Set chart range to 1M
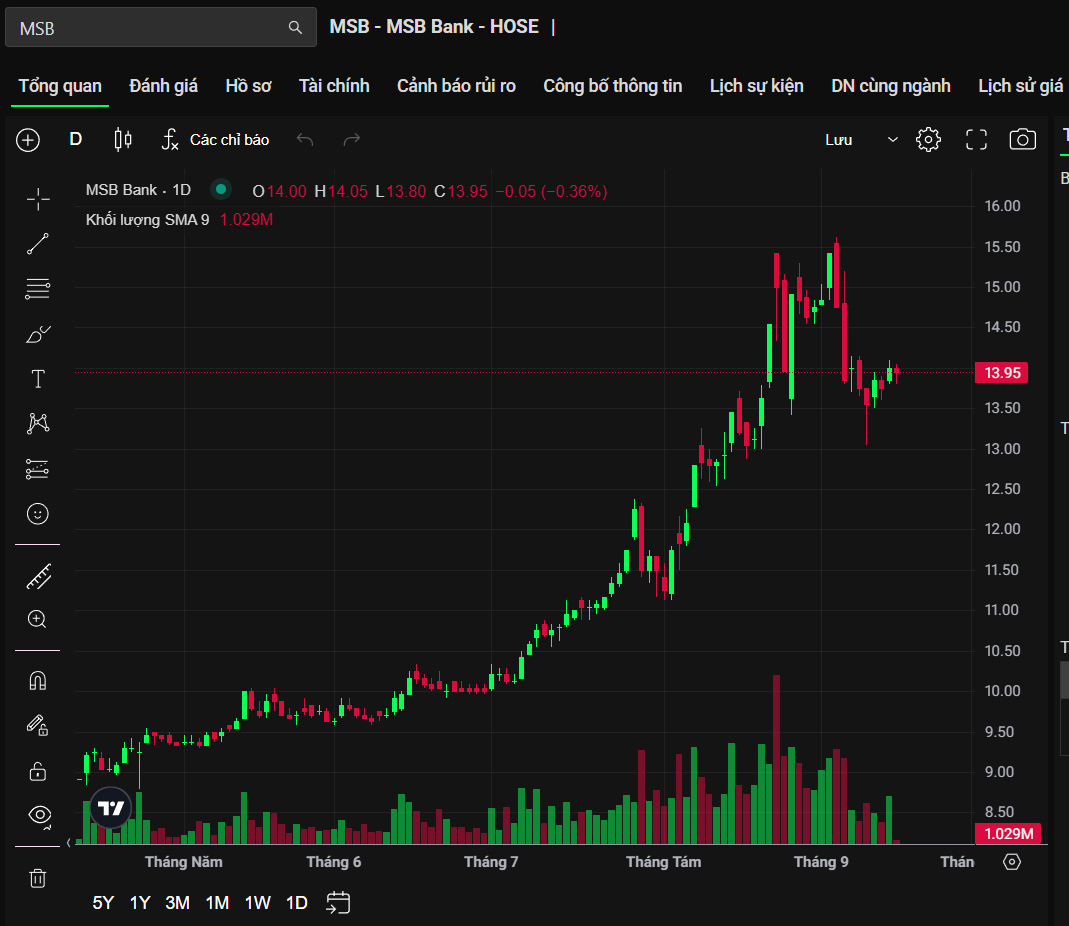This screenshot has height=926, width=1069. [x=217, y=903]
